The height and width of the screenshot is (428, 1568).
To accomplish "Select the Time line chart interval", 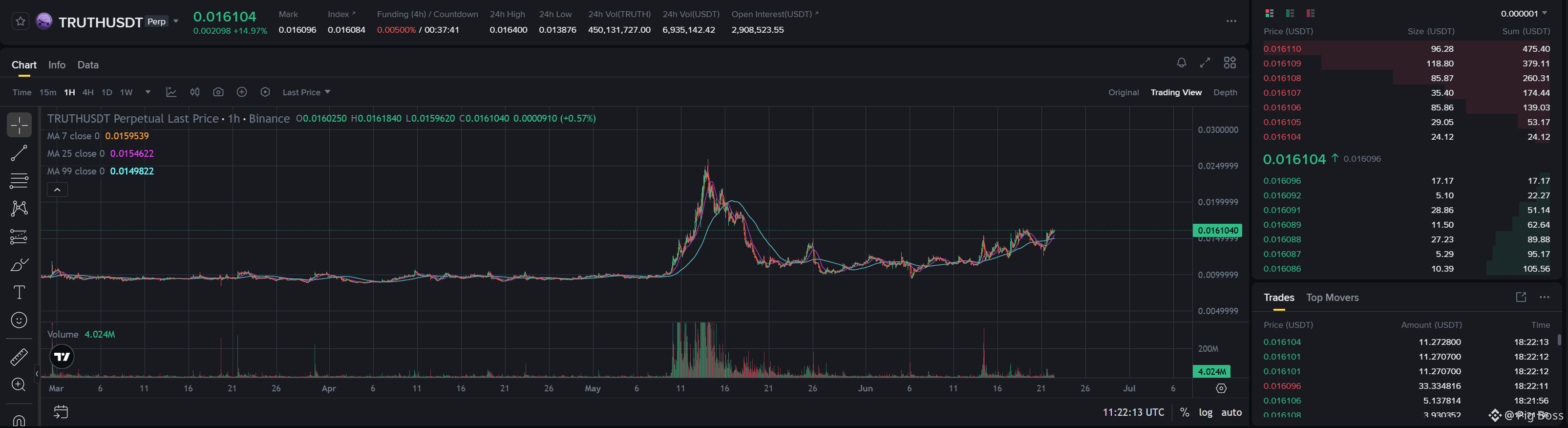I will 22,92.
